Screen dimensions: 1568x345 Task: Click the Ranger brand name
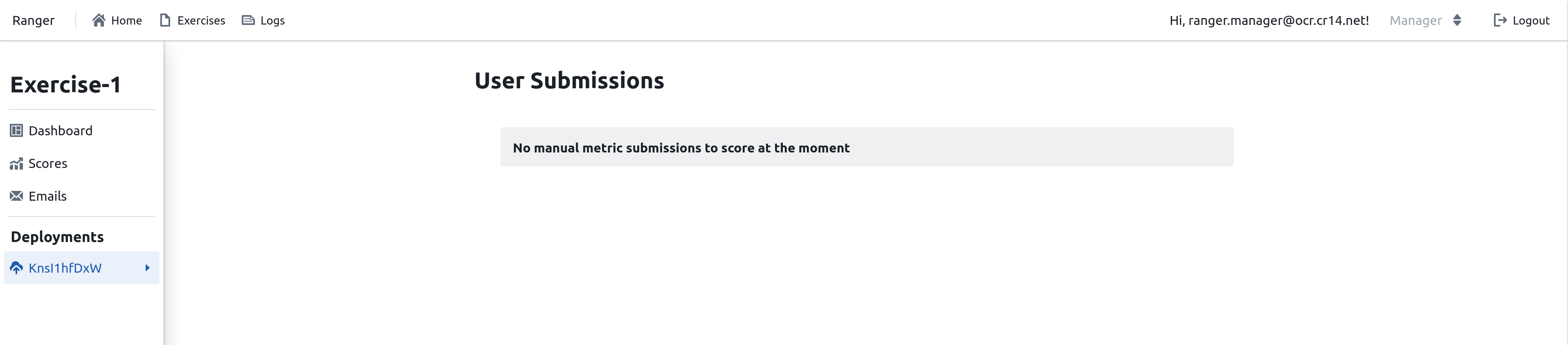pyautogui.click(x=34, y=20)
